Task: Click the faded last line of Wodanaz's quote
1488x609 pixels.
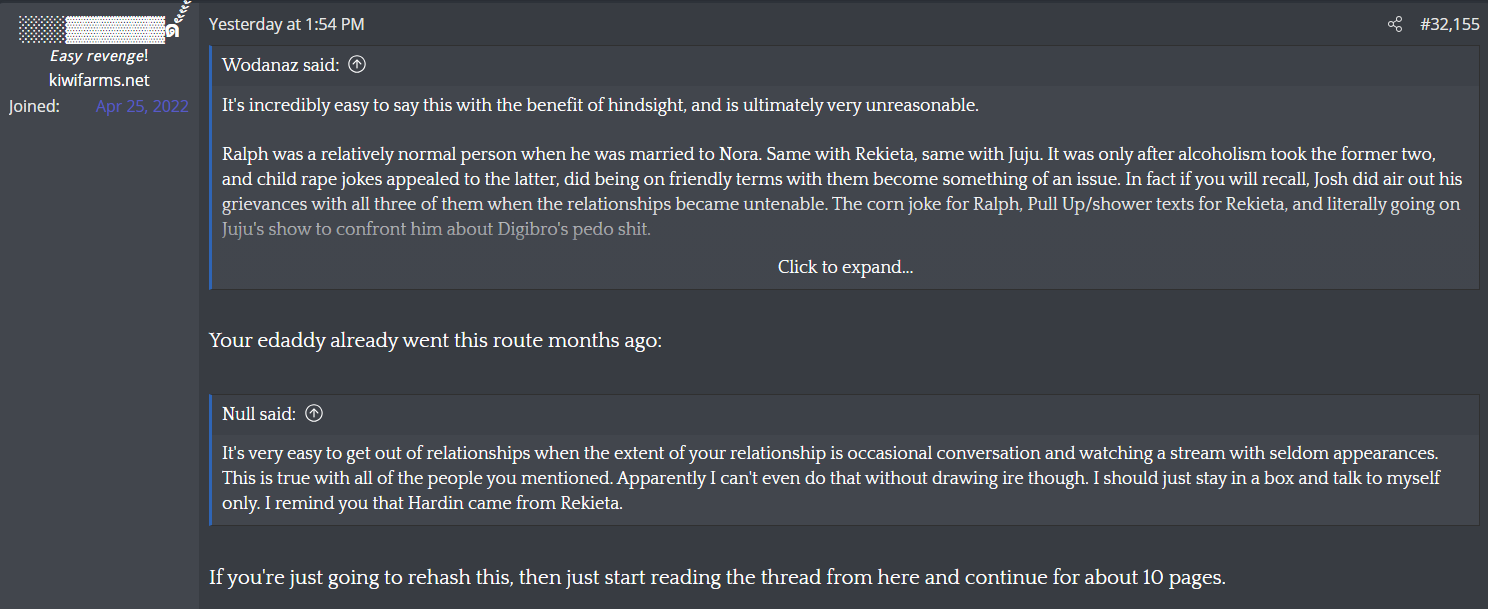Action: tap(436, 229)
